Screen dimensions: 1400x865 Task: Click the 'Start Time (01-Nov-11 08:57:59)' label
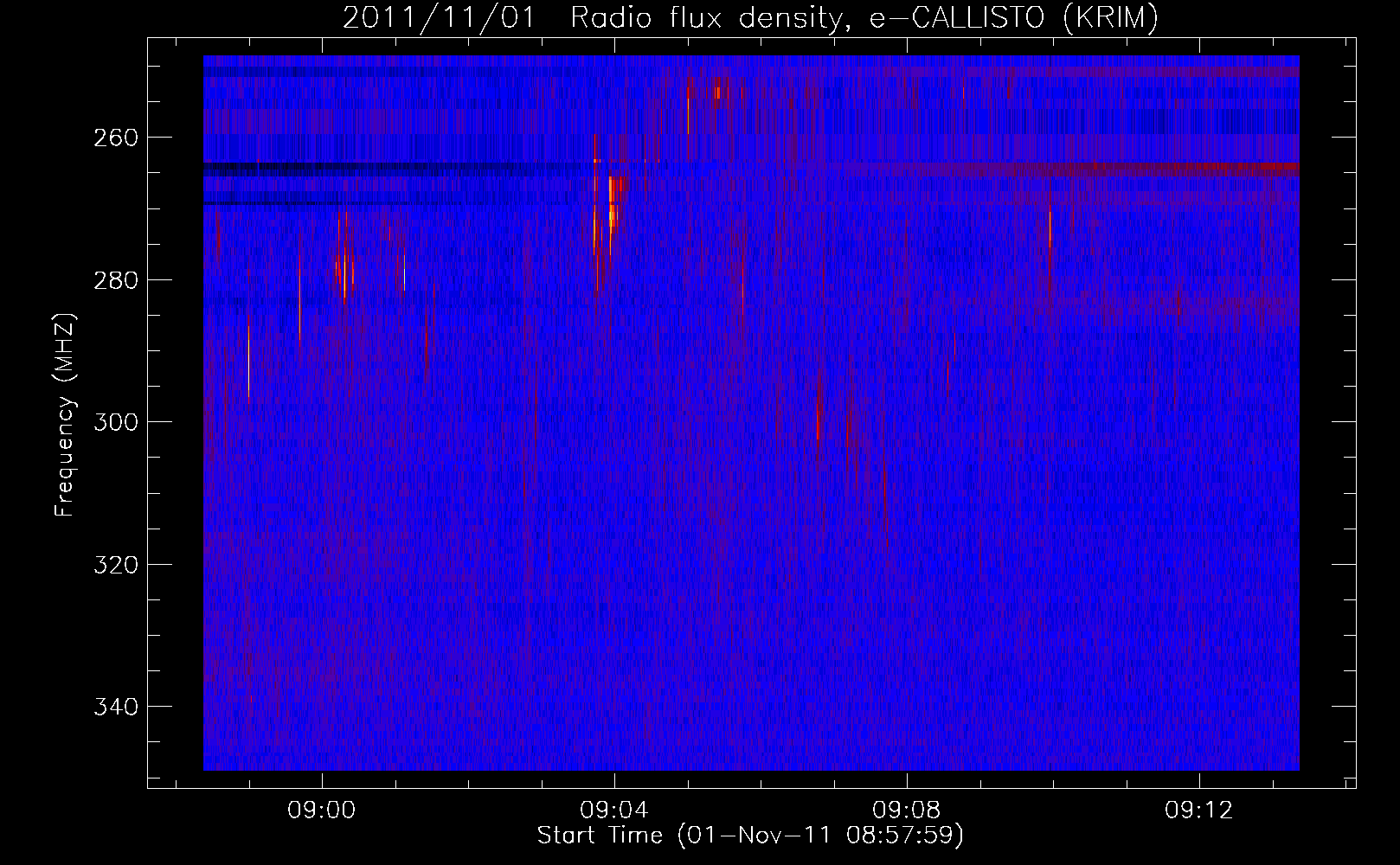(750, 836)
